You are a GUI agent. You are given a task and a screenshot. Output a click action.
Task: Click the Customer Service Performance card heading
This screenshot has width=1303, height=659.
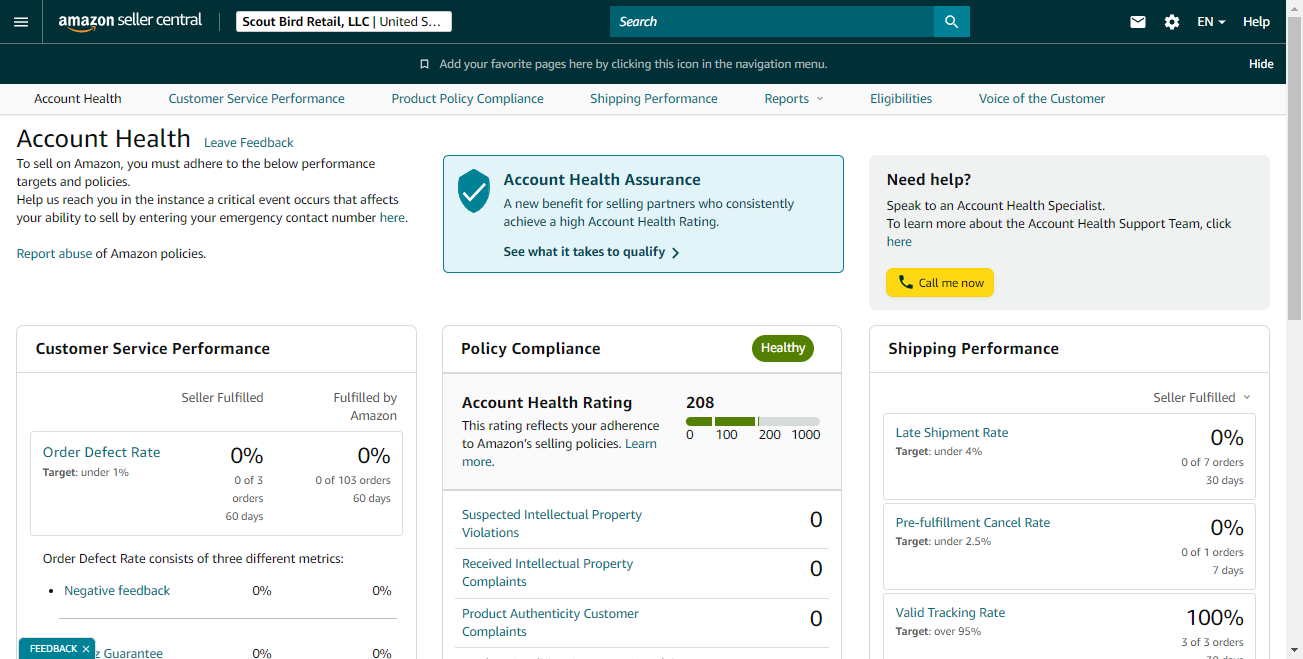coord(153,349)
